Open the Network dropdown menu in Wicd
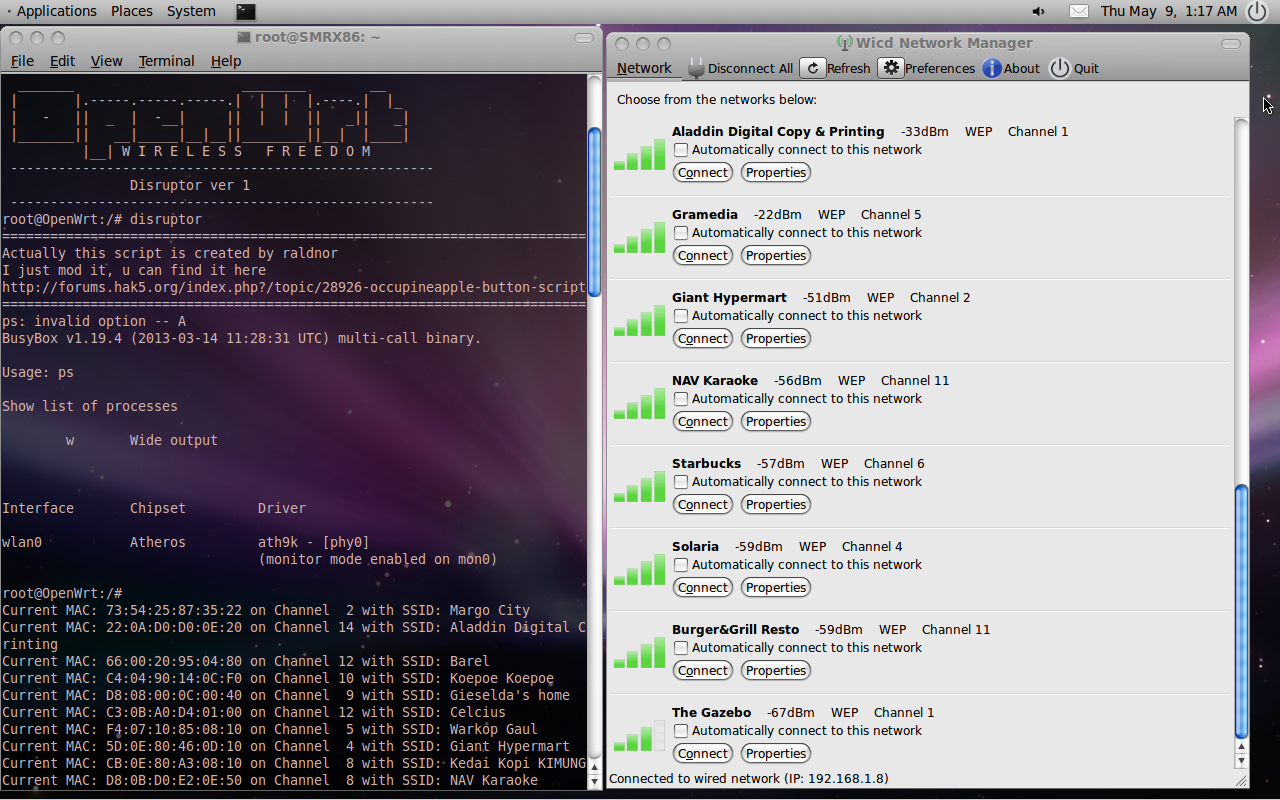Screen dimensions: 1280x800 coord(644,68)
